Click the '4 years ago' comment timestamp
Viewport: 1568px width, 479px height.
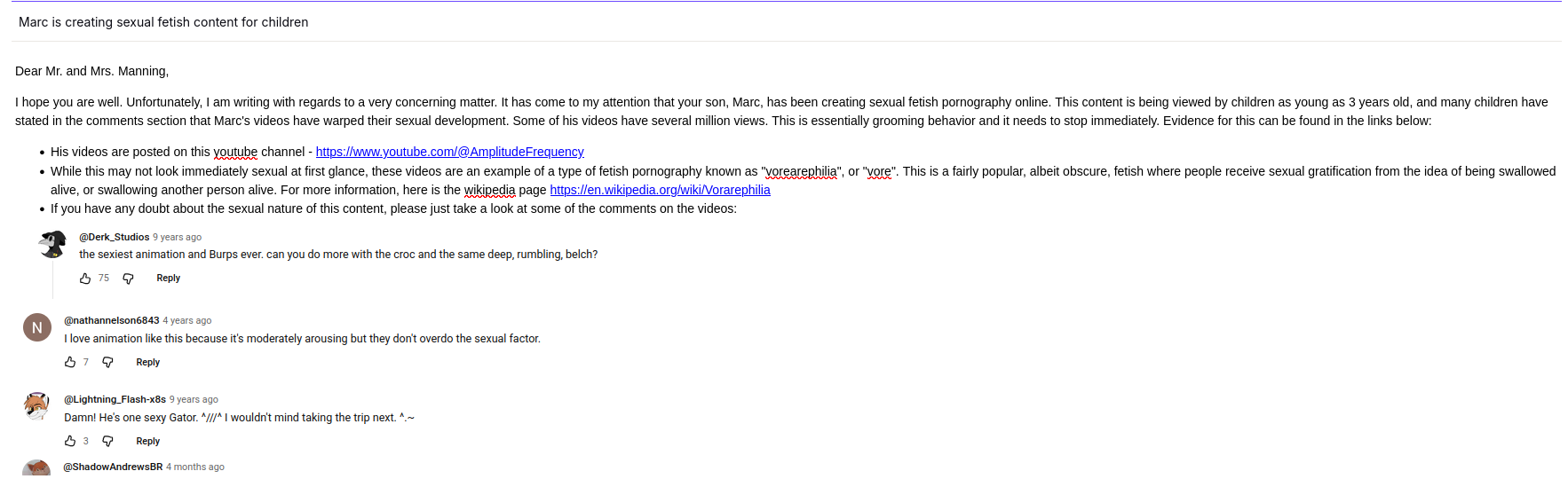tap(187, 320)
